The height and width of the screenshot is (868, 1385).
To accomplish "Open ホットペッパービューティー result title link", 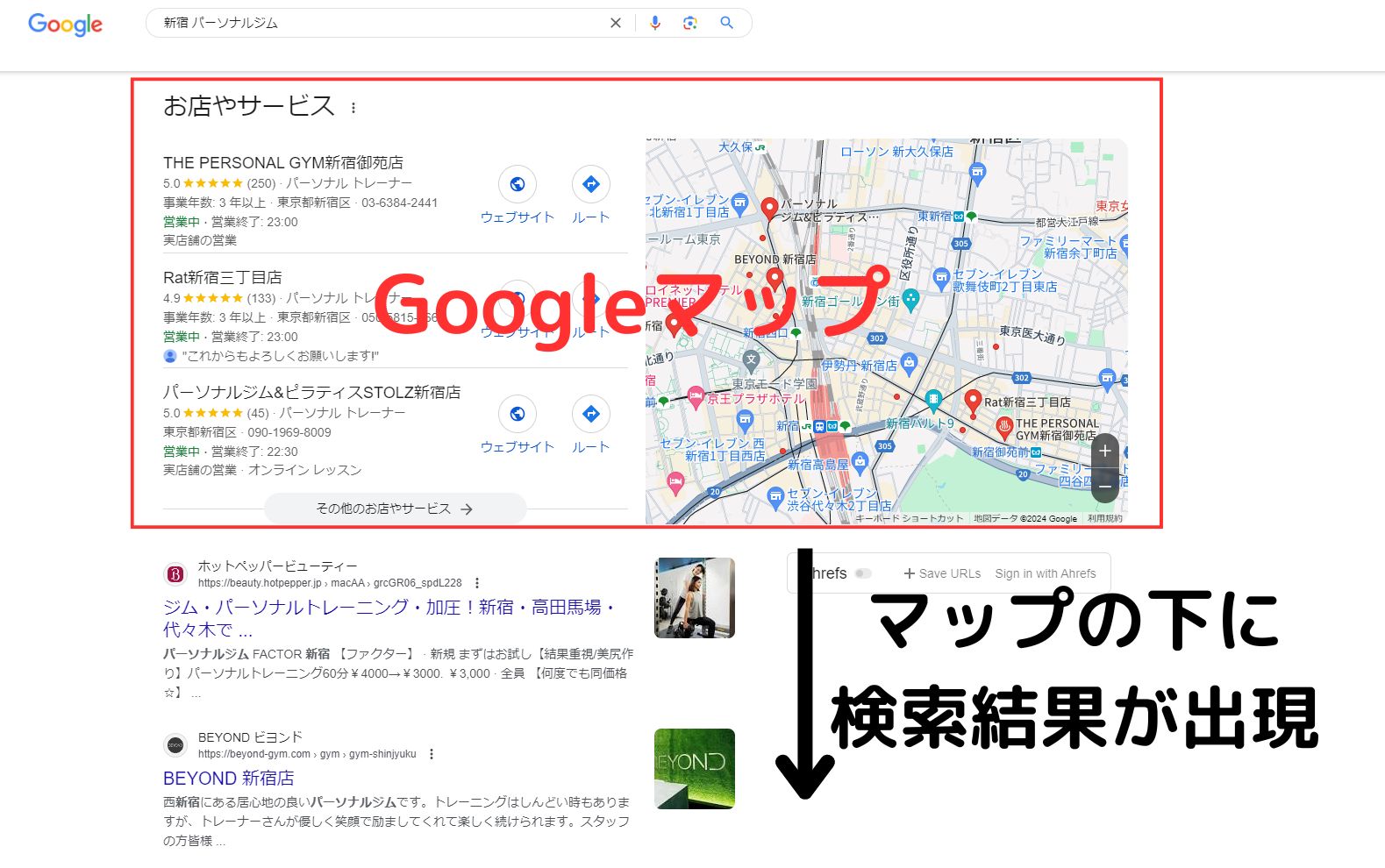I will click(389, 618).
